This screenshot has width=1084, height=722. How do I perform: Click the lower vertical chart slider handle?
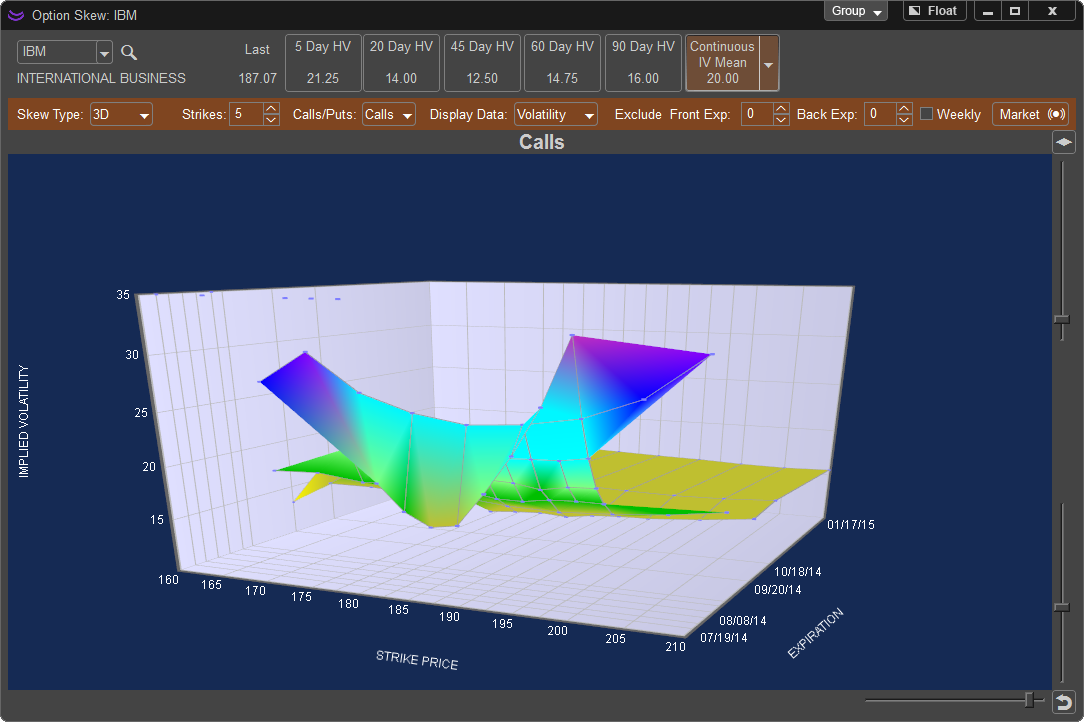(1062, 607)
